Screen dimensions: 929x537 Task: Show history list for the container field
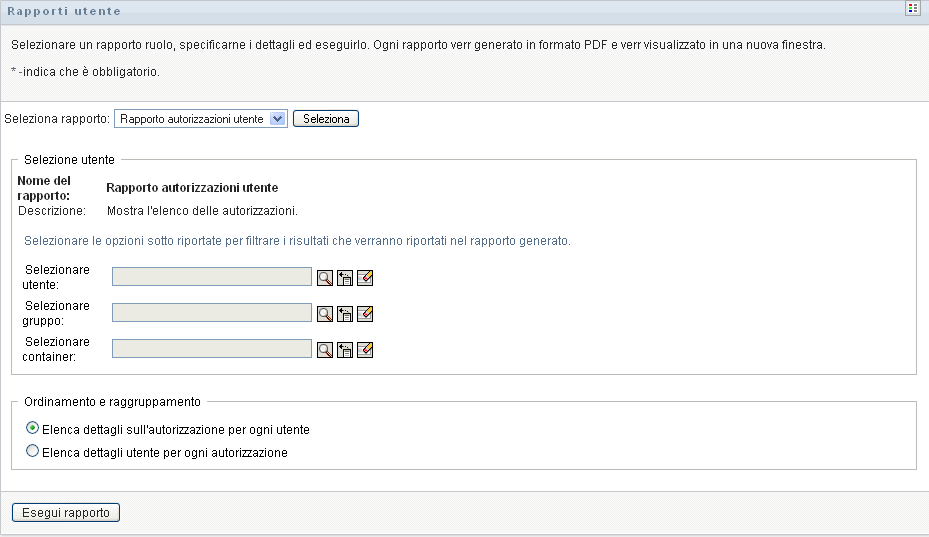[x=345, y=350]
